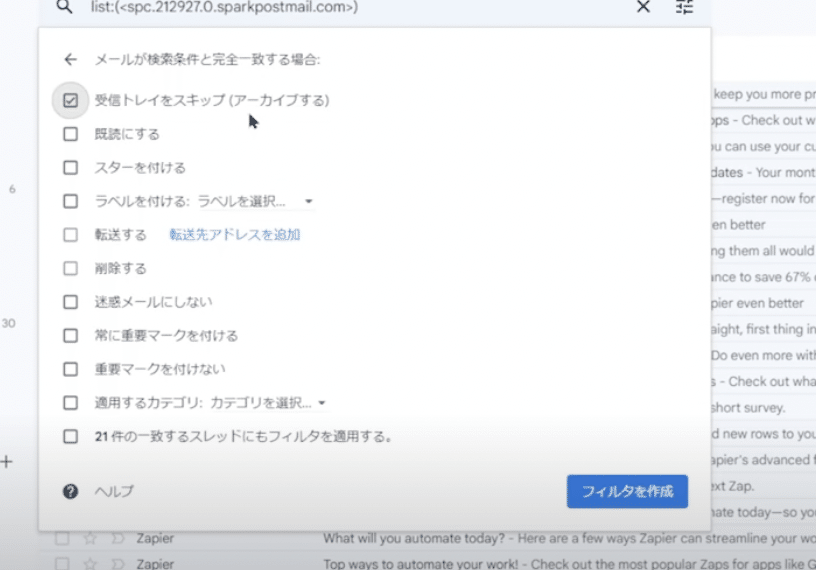Click the Zapier sender in the 'What will you automate today?' row
This screenshot has width=816, height=570.
tap(155, 538)
